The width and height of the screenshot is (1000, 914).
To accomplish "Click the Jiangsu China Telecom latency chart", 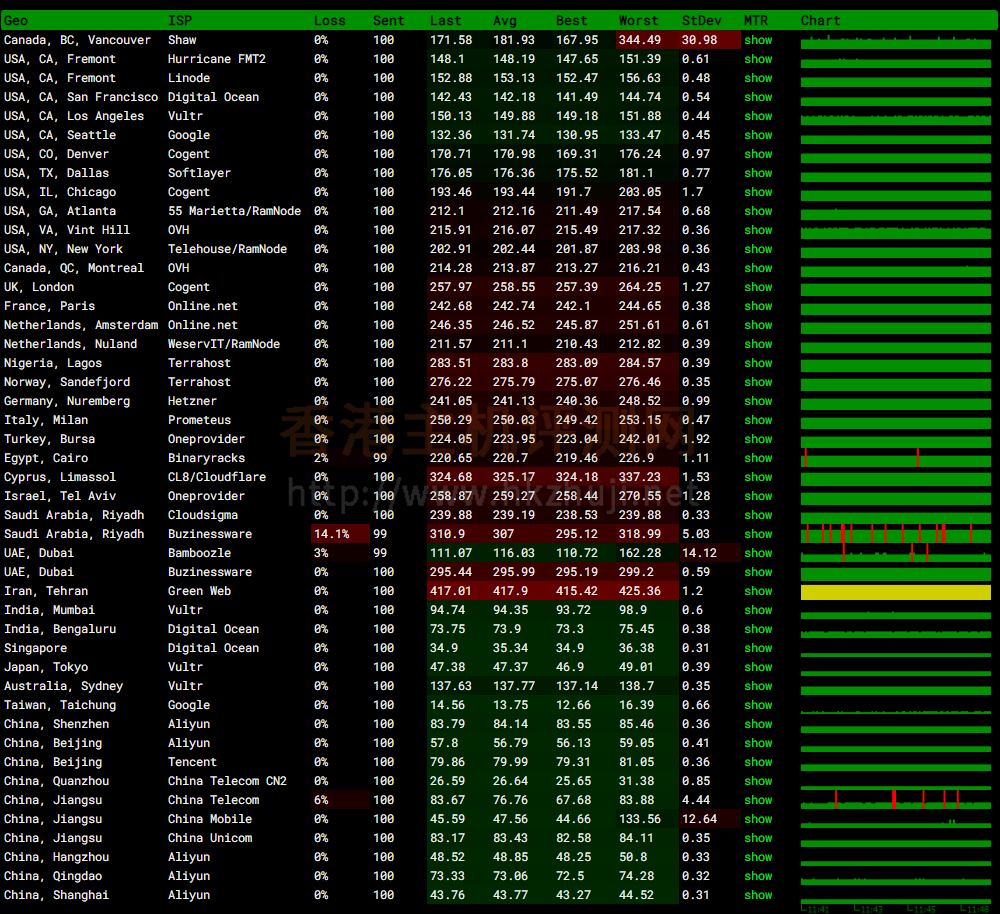I will click(x=895, y=800).
